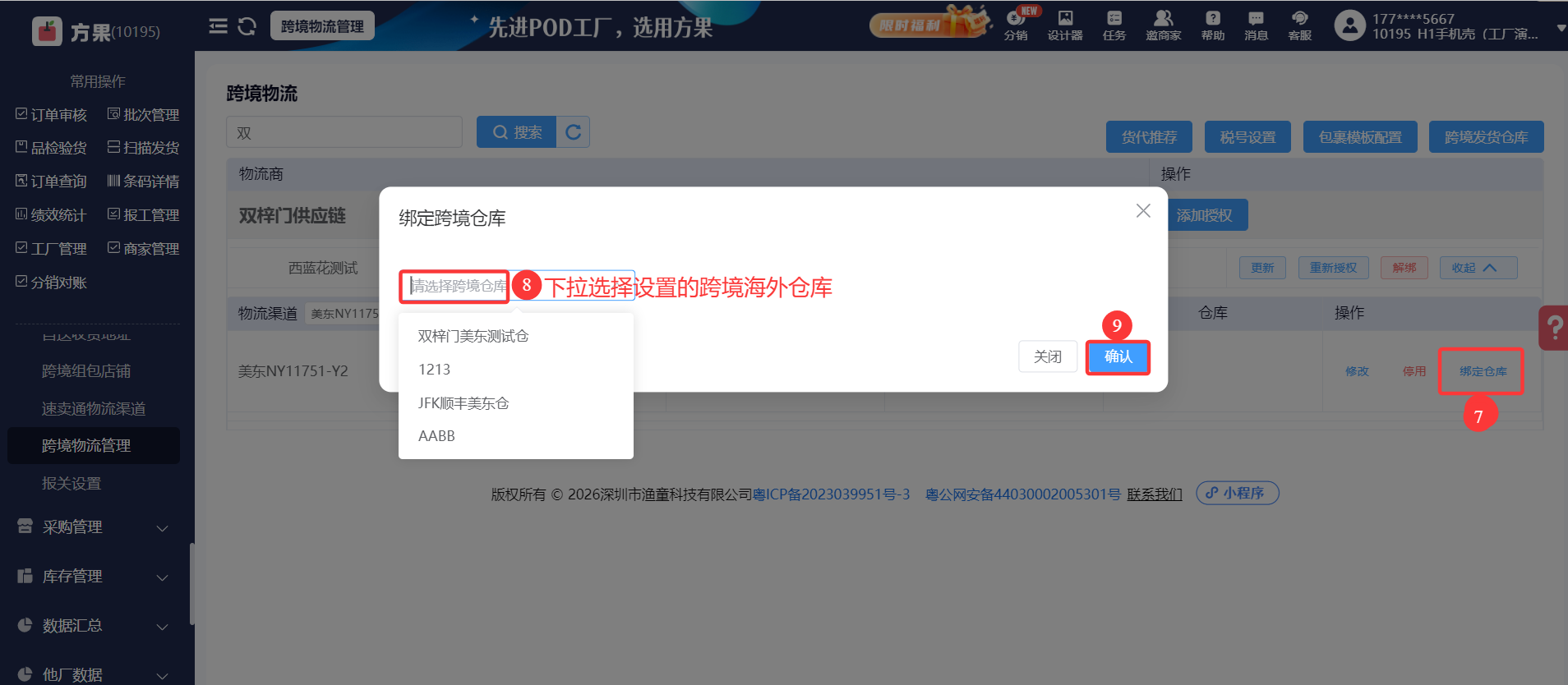Expand the 库存管理 sidebar section
The width and height of the screenshot is (1568, 685).
162,577
